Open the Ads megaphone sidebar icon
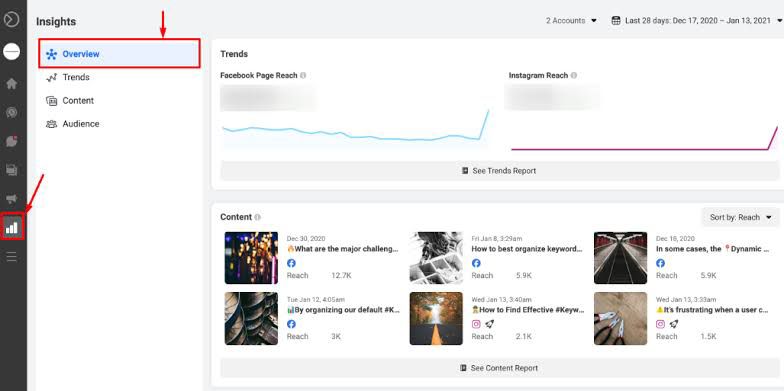Screen dimensions: 784x391 tap(12, 199)
